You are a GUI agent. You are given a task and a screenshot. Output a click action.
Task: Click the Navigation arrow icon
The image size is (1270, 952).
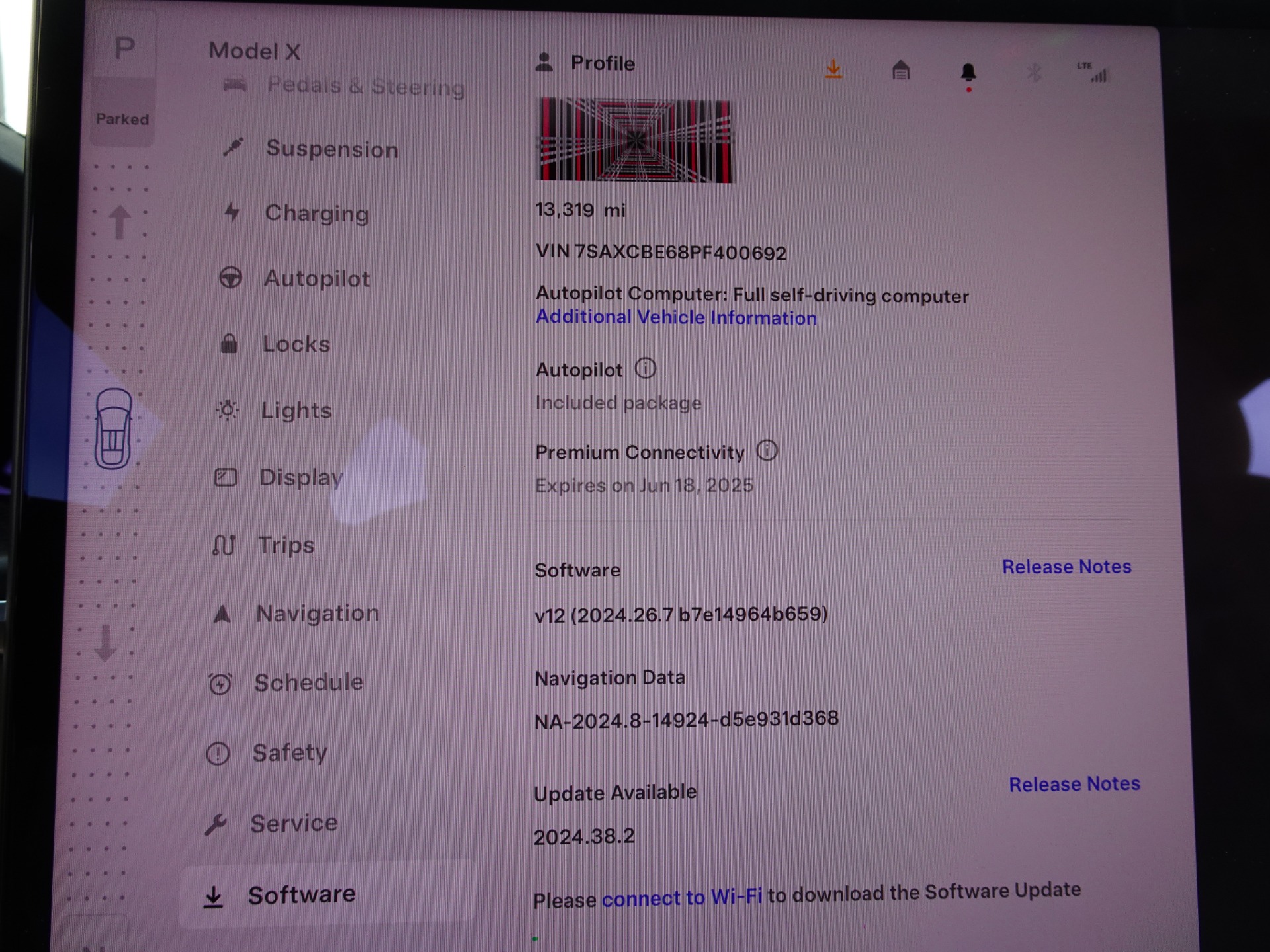(x=222, y=614)
